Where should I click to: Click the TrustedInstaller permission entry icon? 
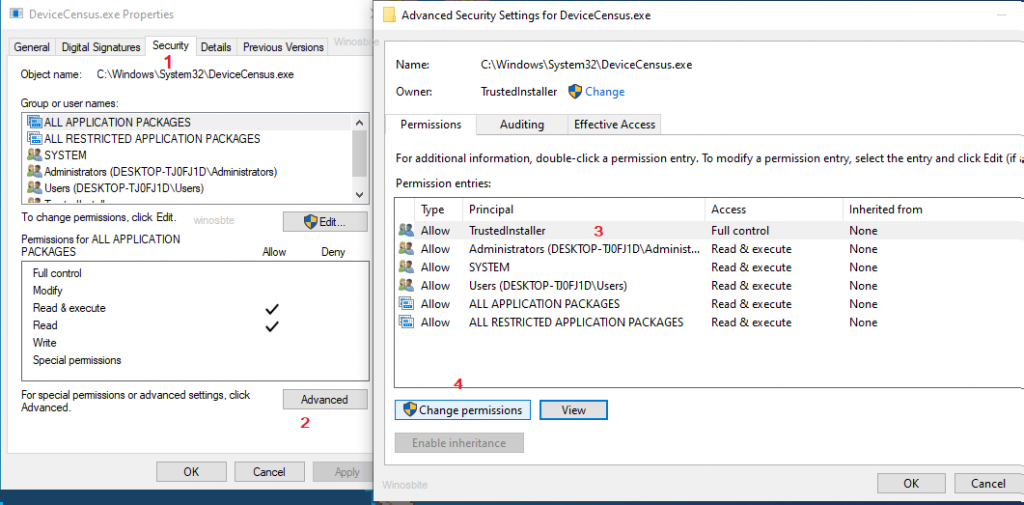(406, 231)
